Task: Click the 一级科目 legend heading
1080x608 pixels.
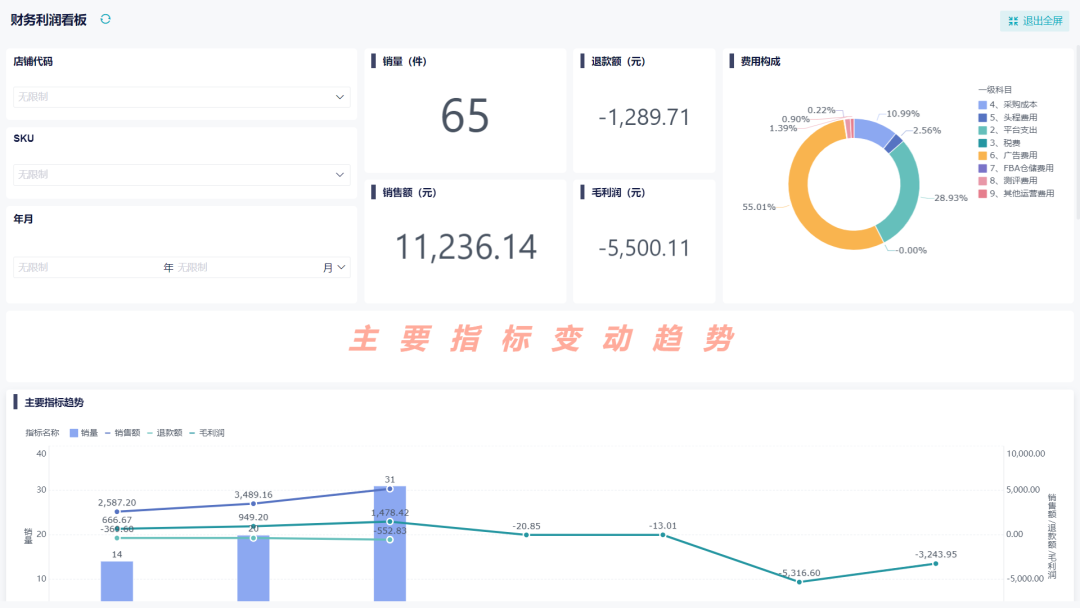Action: click(995, 90)
